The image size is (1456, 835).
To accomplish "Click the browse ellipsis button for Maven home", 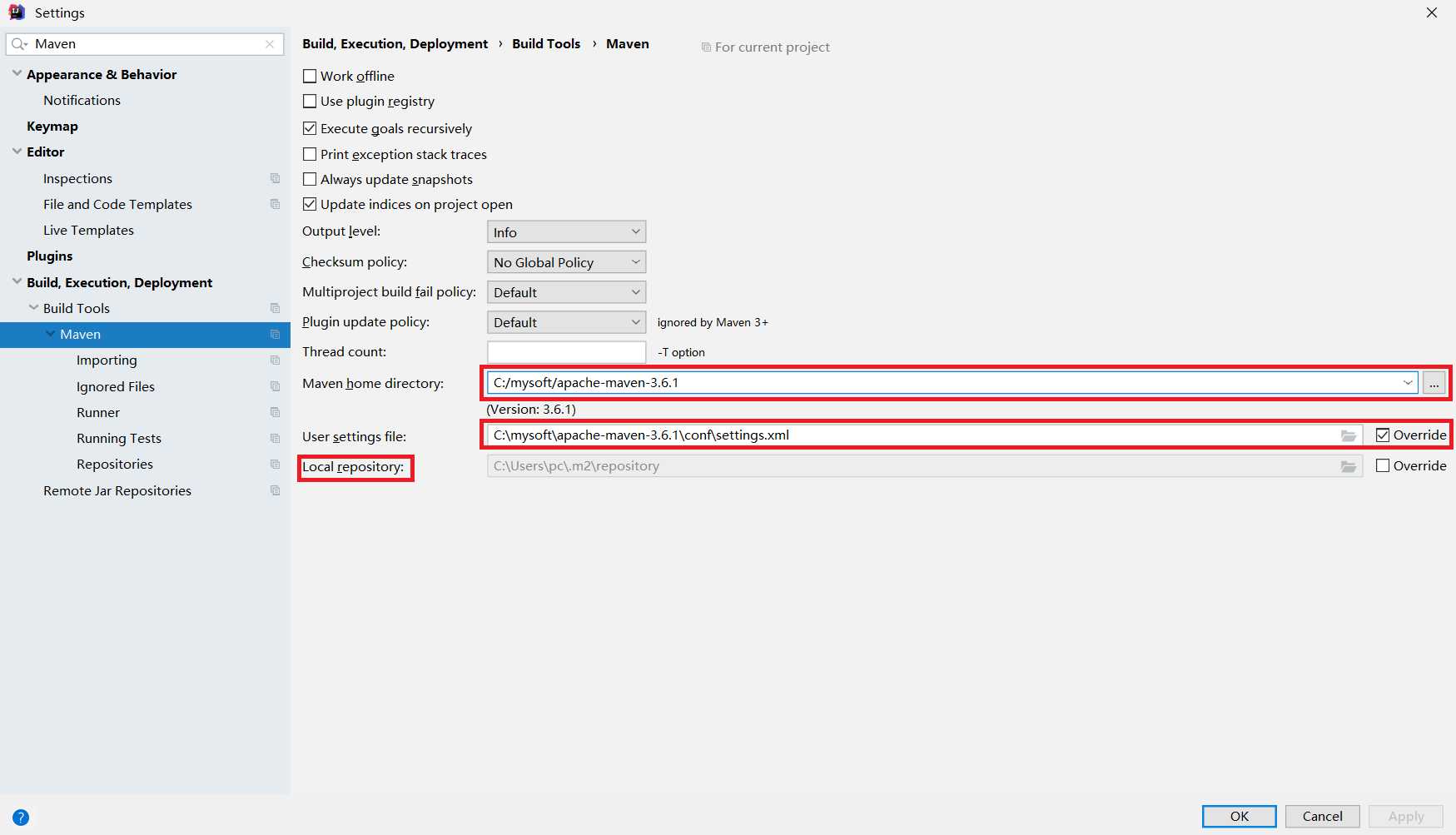I will 1434,383.
